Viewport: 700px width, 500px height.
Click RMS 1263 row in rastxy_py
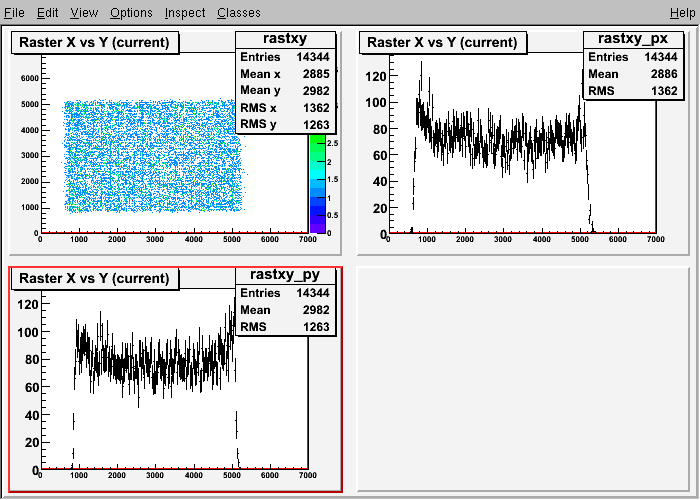285,327
